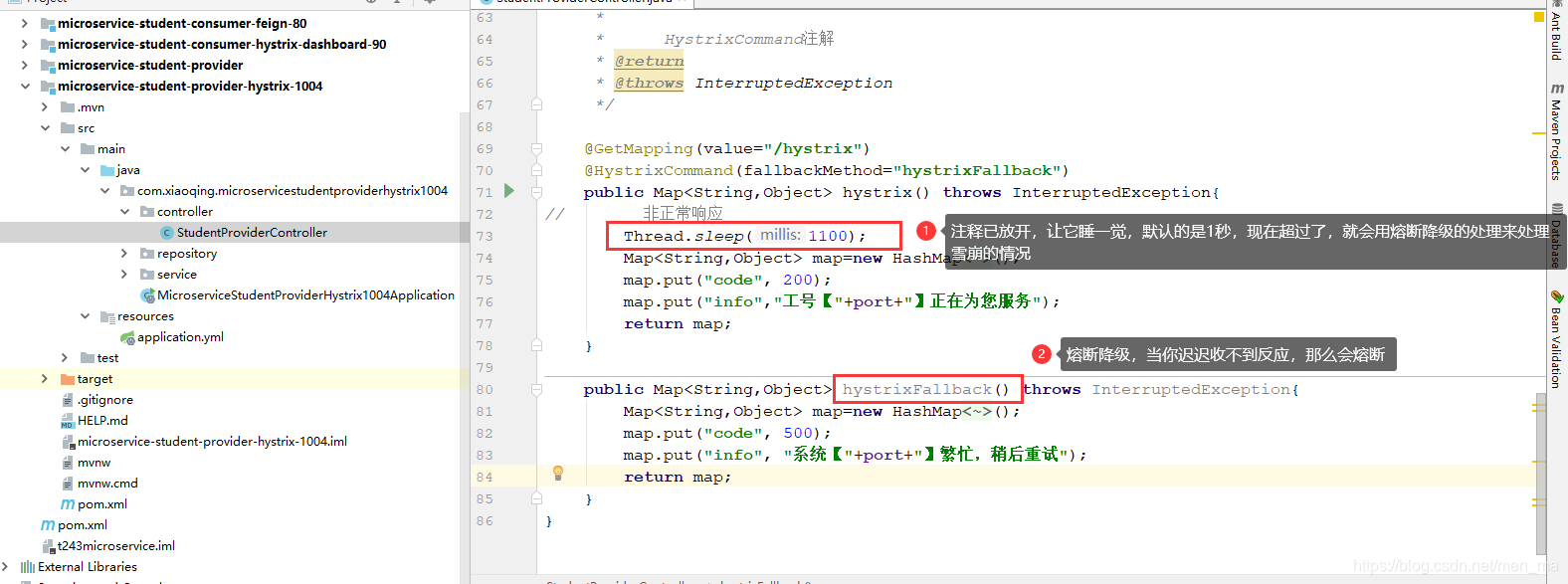Collapse microservice-student-provider-hystrix-1004 module
The height and width of the screenshot is (584, 1568).
click(25, 86)
